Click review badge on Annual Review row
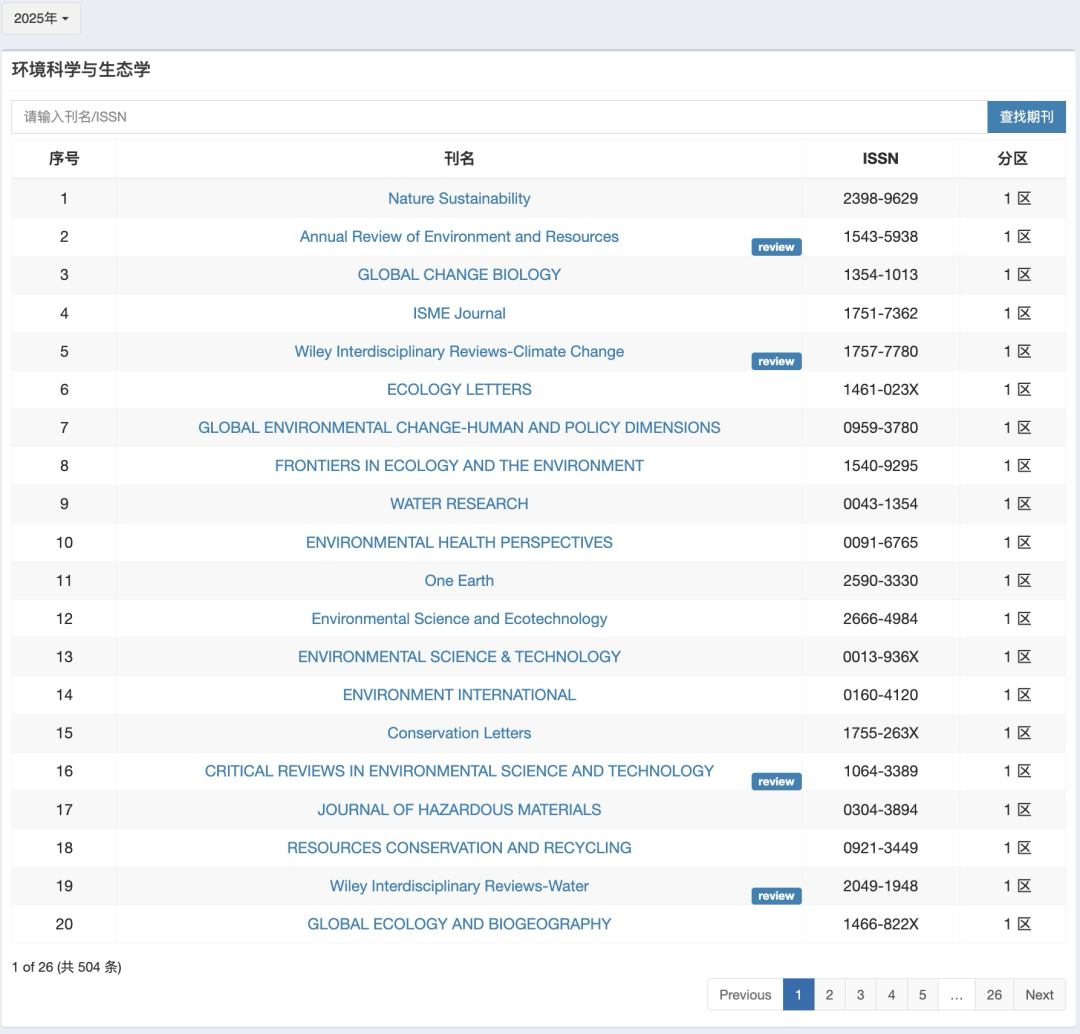This screenshot has width=1080, height=1034. click(776, 247)
